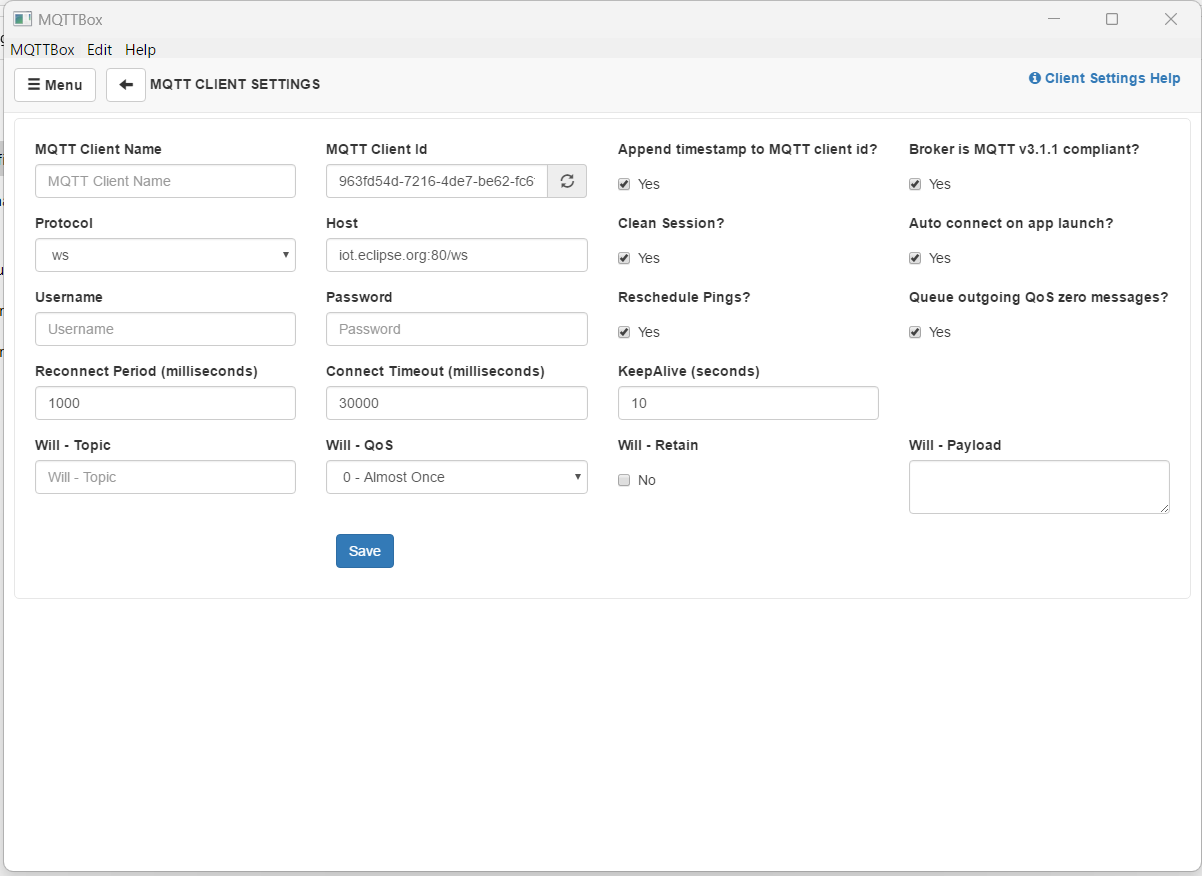Toggle Broker is MQTT v3.1.1 compliant checkbox
The height and width of the screenshot is (876, 1202).
(x=915, y=184)
